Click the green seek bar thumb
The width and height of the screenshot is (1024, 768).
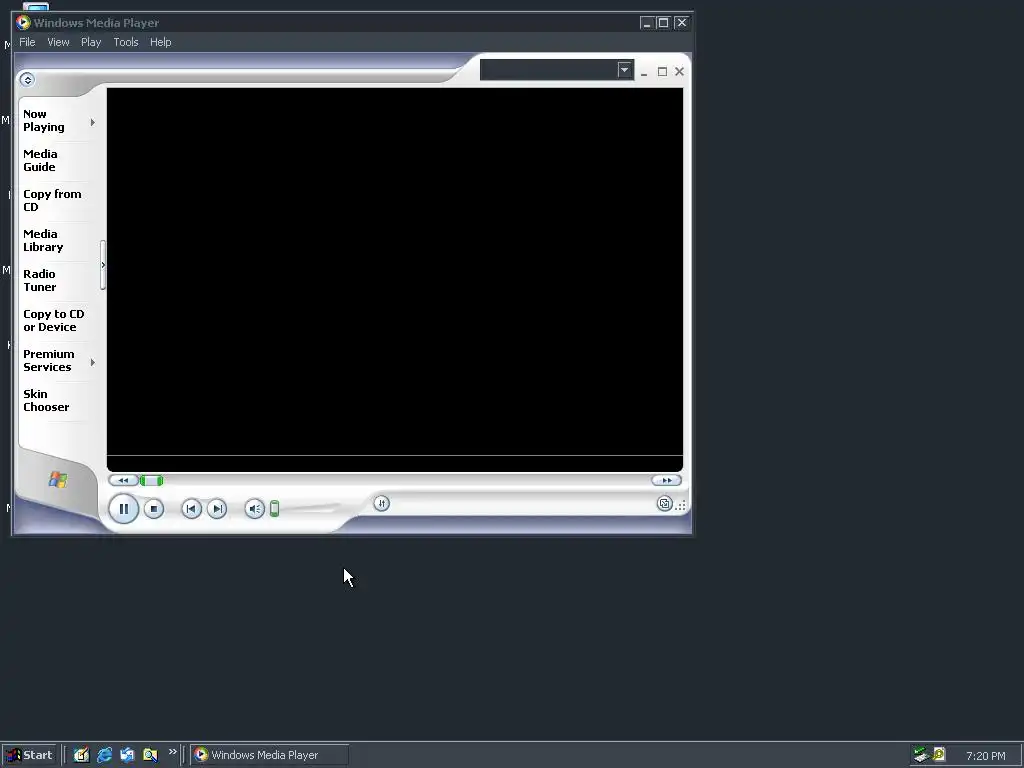(x=152, y=481)
